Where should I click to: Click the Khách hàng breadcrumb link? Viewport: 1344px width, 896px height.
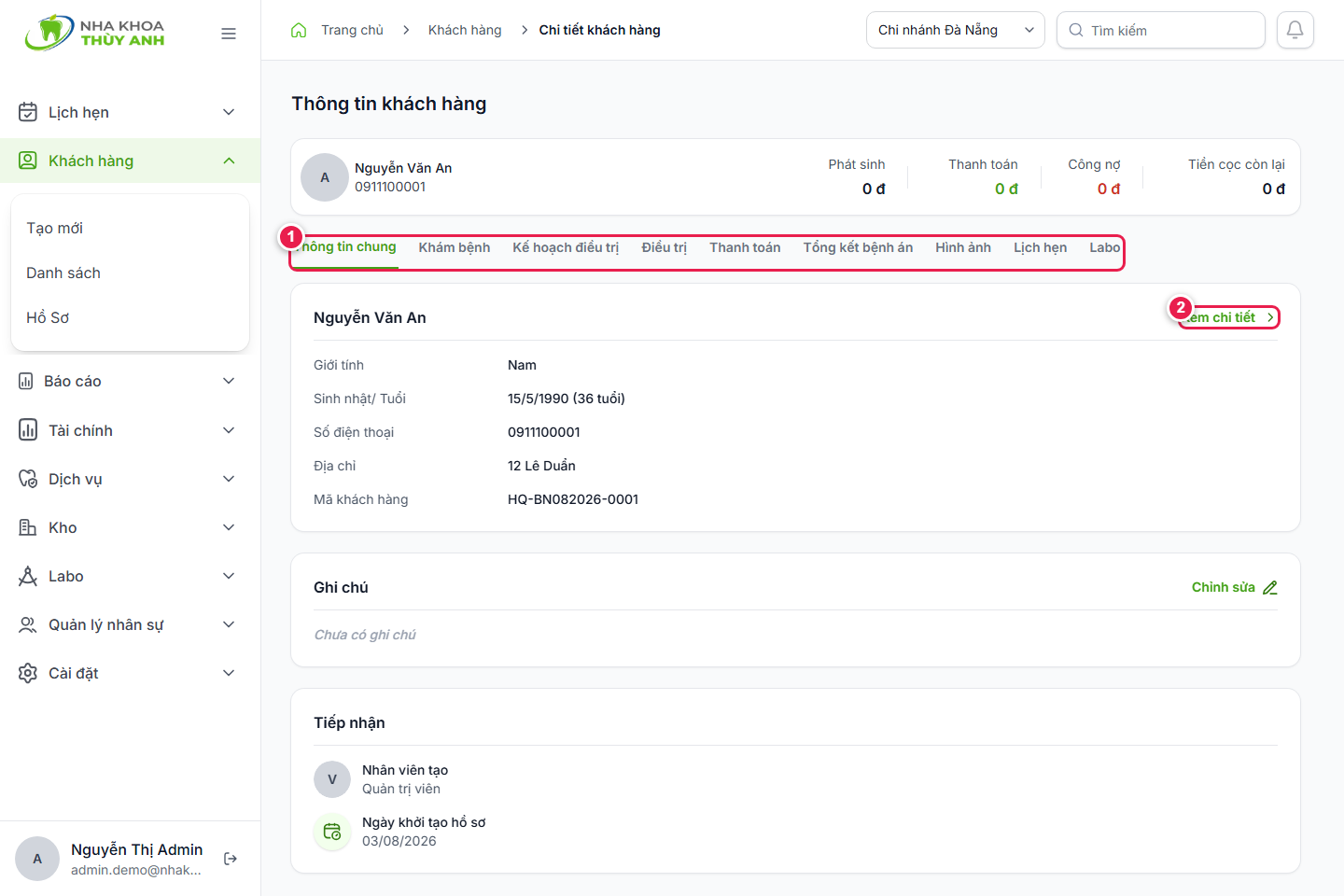pyautogui.click(x=465, y=30)
